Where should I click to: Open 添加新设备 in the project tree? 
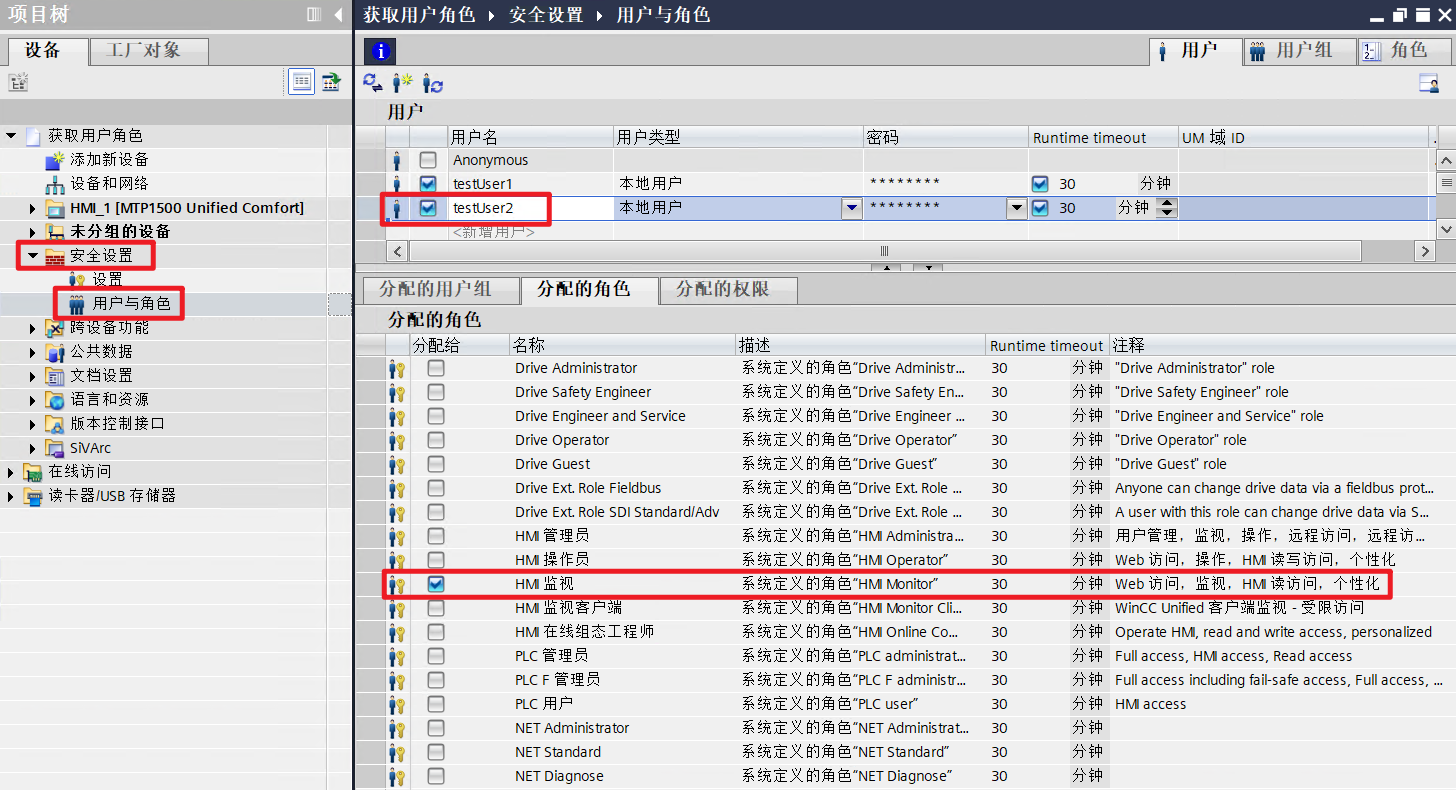(x=109, y=159)
